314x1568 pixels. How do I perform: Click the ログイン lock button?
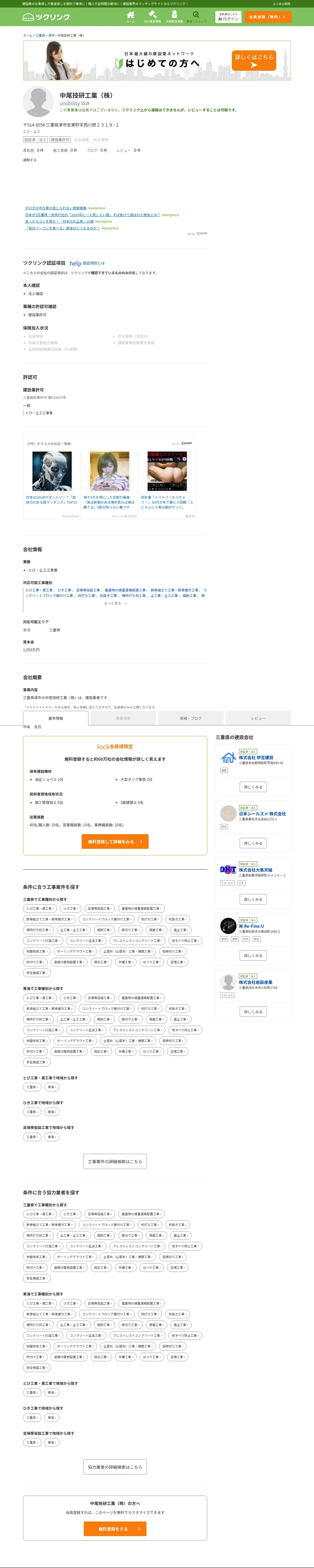pos(228,17)
